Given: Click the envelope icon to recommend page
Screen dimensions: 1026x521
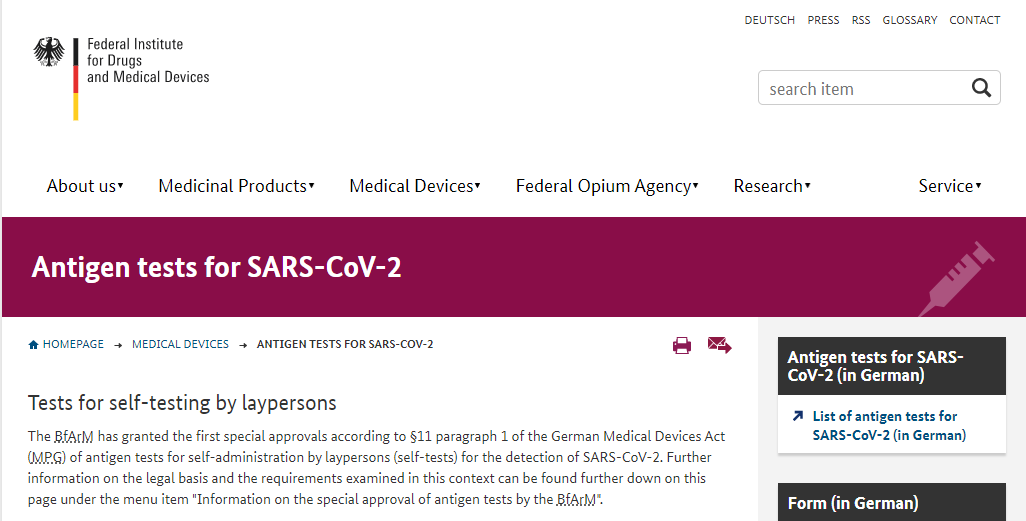Looking at the screenshot, I should (x=719, y=345).
